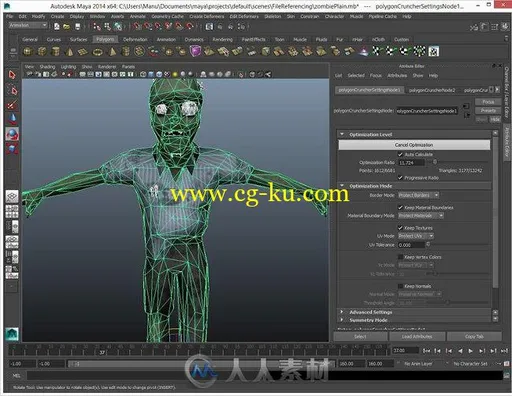This screenshot has width=512, height=396.
Task: Choose the blue cone Move tool
Action: pyautogui.click(x=12, y=119)
